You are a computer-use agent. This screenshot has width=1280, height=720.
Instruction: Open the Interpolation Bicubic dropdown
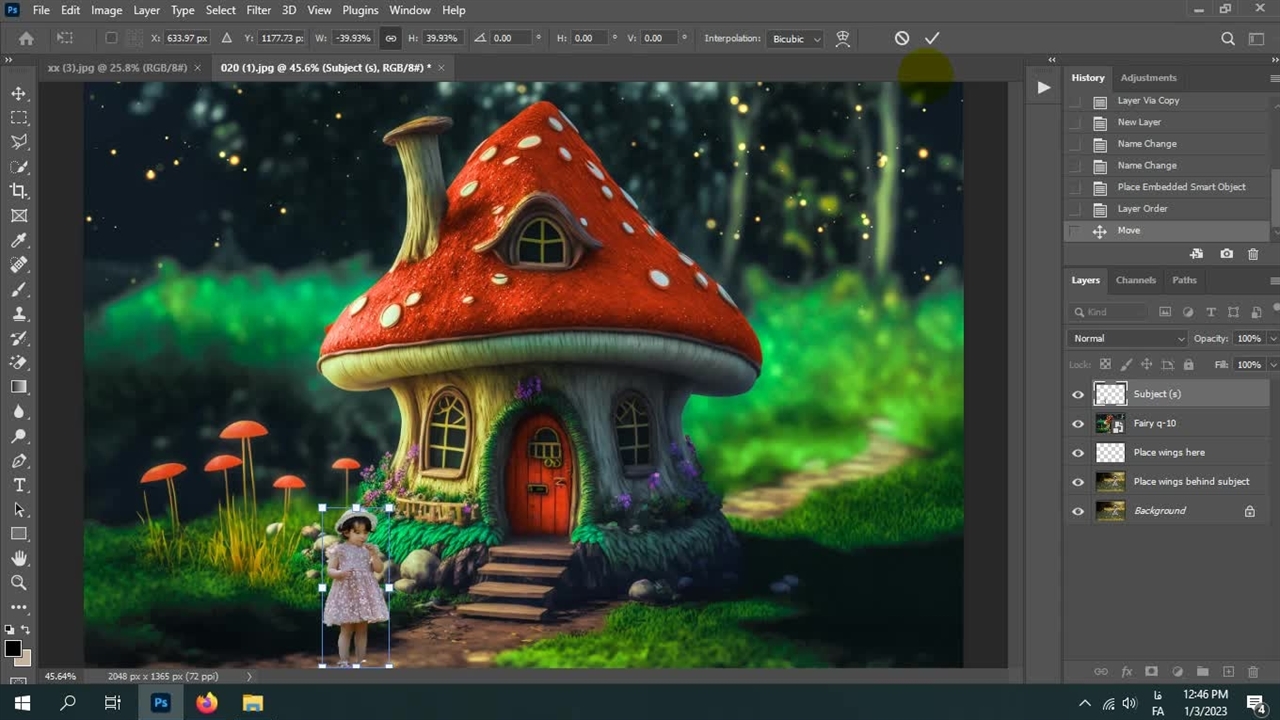pyautogui.click(x=796, y=39)
